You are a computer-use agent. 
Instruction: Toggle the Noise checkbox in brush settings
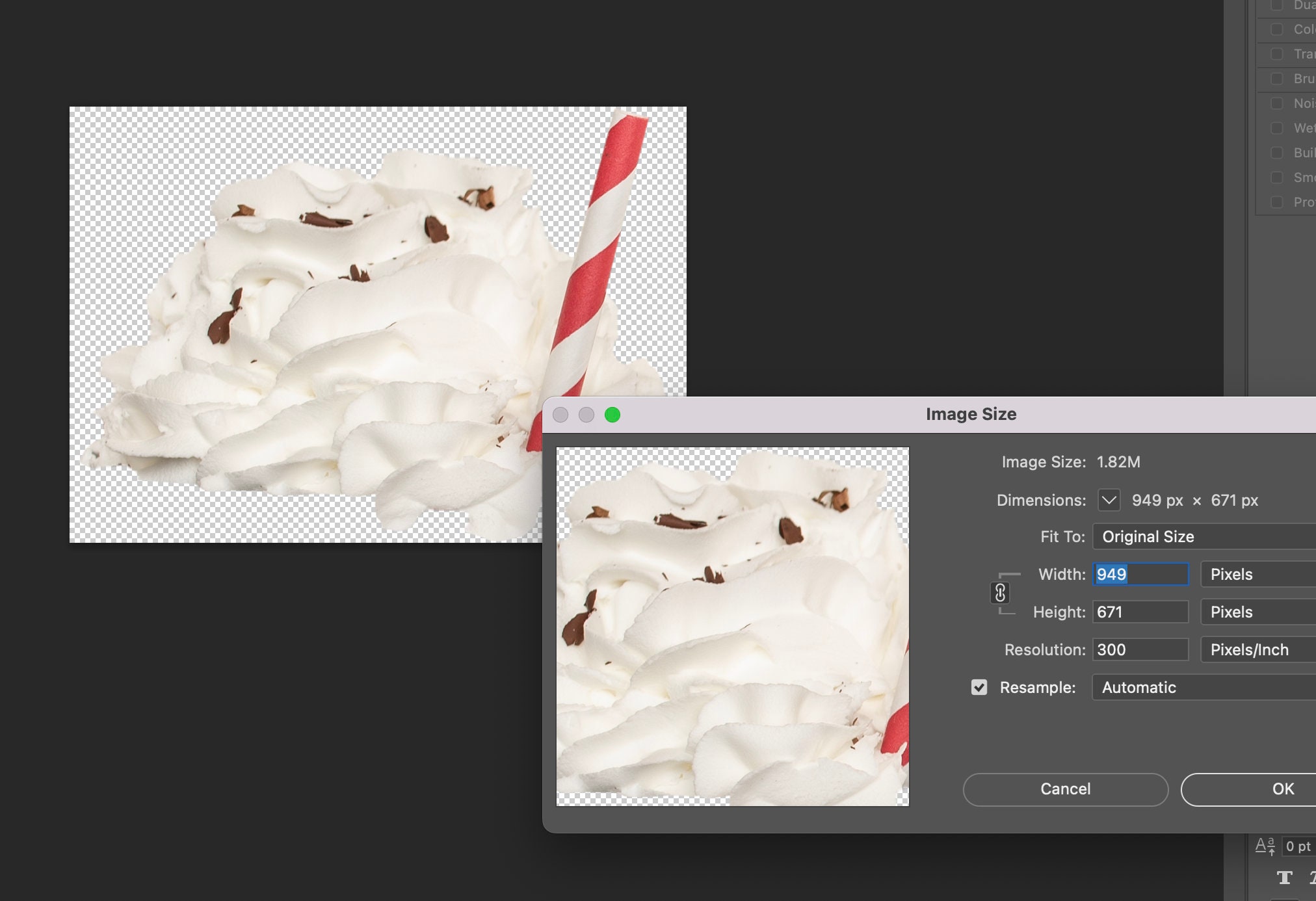point(1276,103)
